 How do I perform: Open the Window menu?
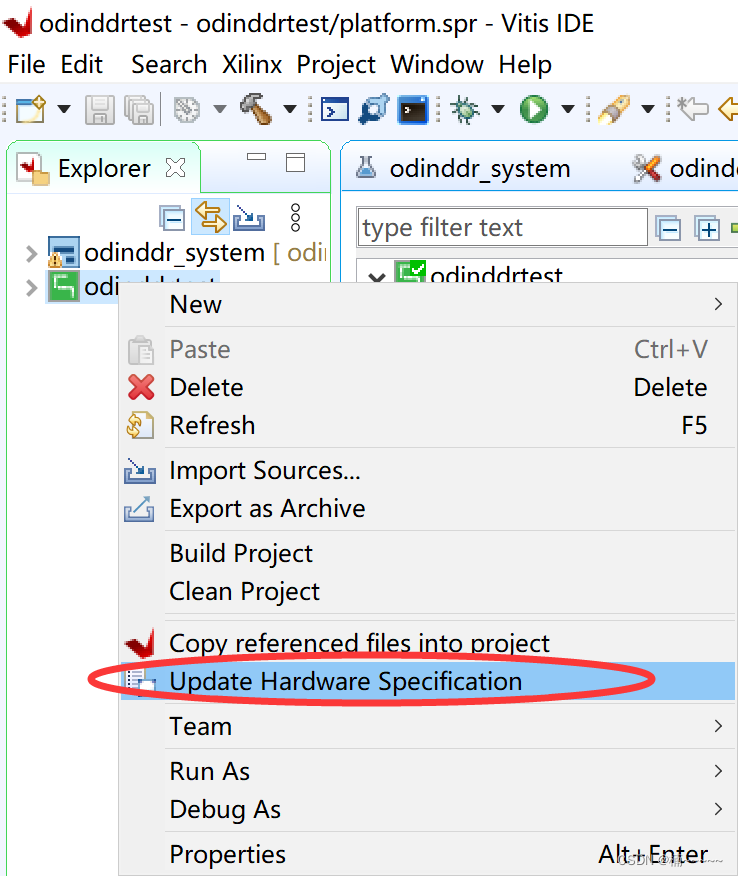(x=437, y=64)
